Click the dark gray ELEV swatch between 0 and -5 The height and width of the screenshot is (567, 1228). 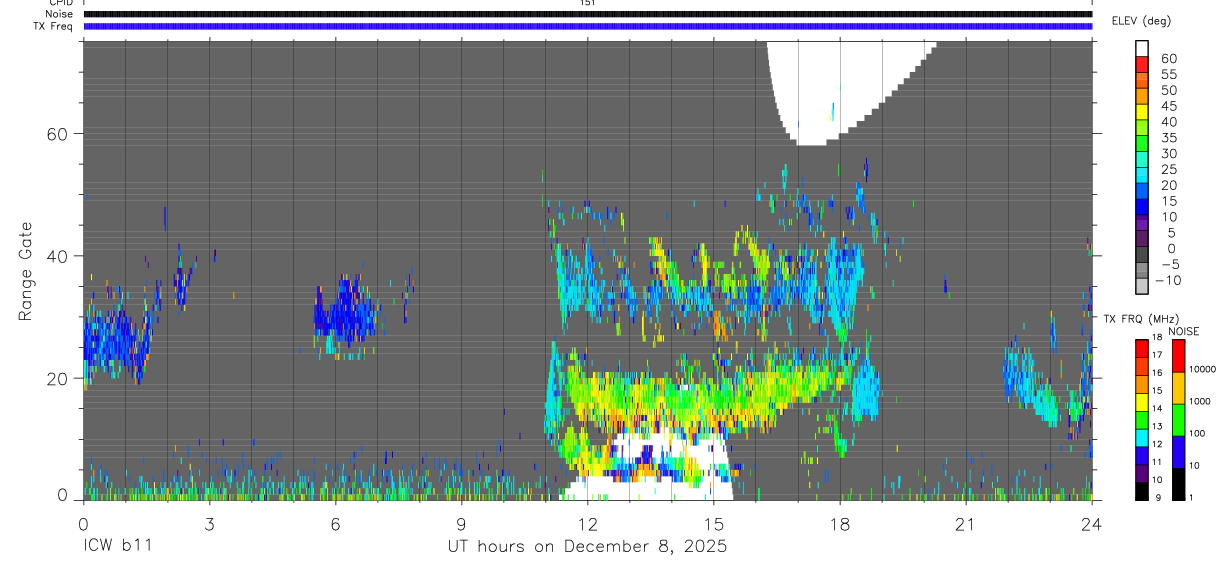coord(1142,254)
